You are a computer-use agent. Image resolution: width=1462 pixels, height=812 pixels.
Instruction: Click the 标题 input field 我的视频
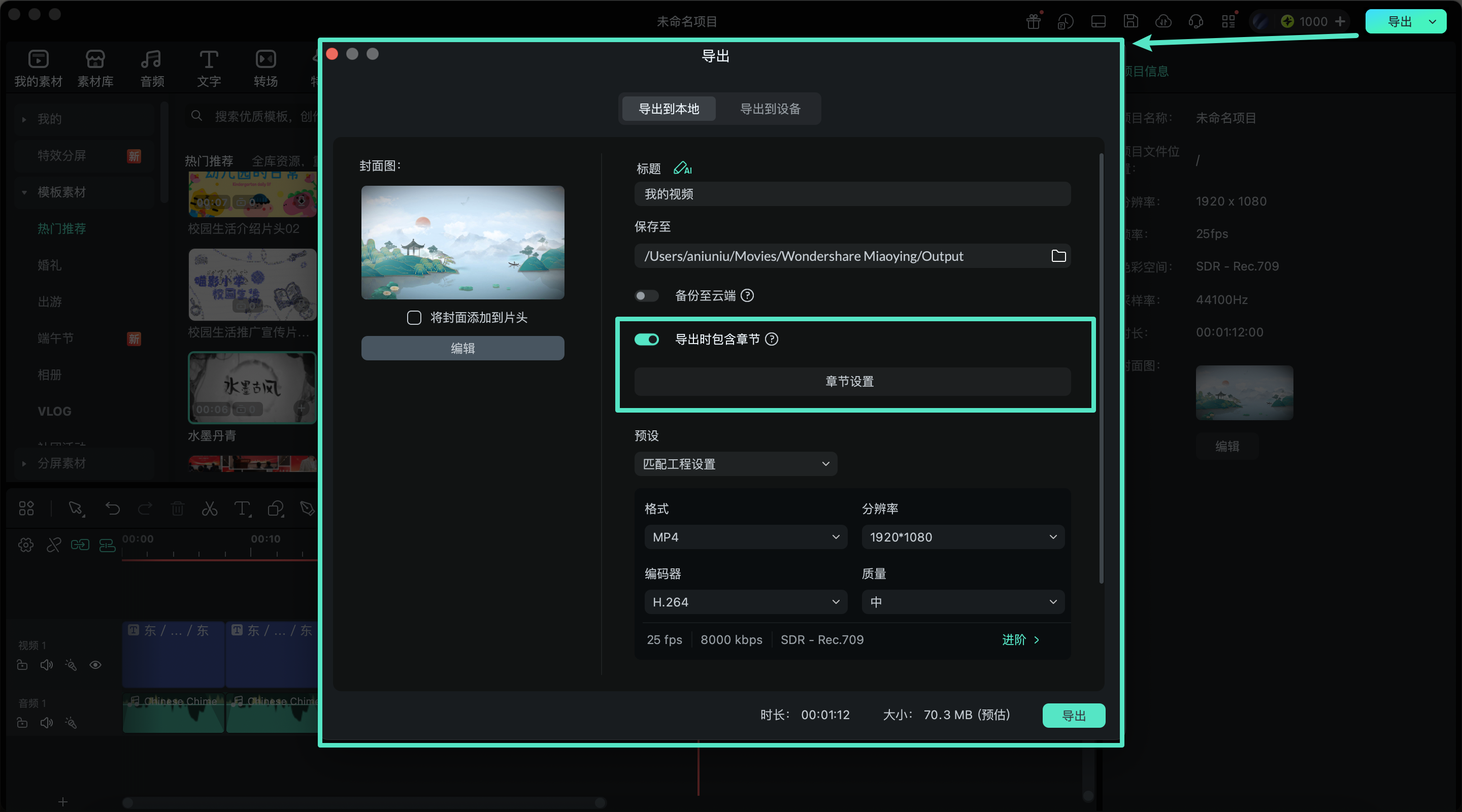pyautogui.click(x=852, y=194)
